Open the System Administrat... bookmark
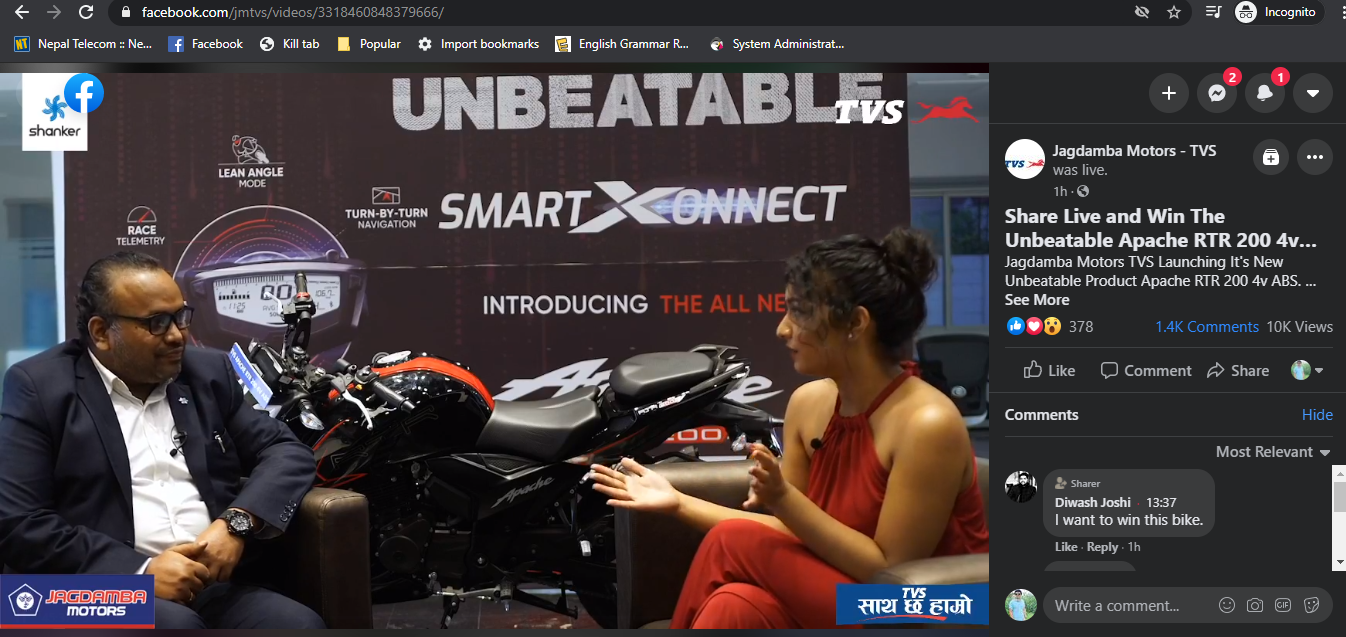This screenshot has height=637, width=1346. click(x=776, y=44)
